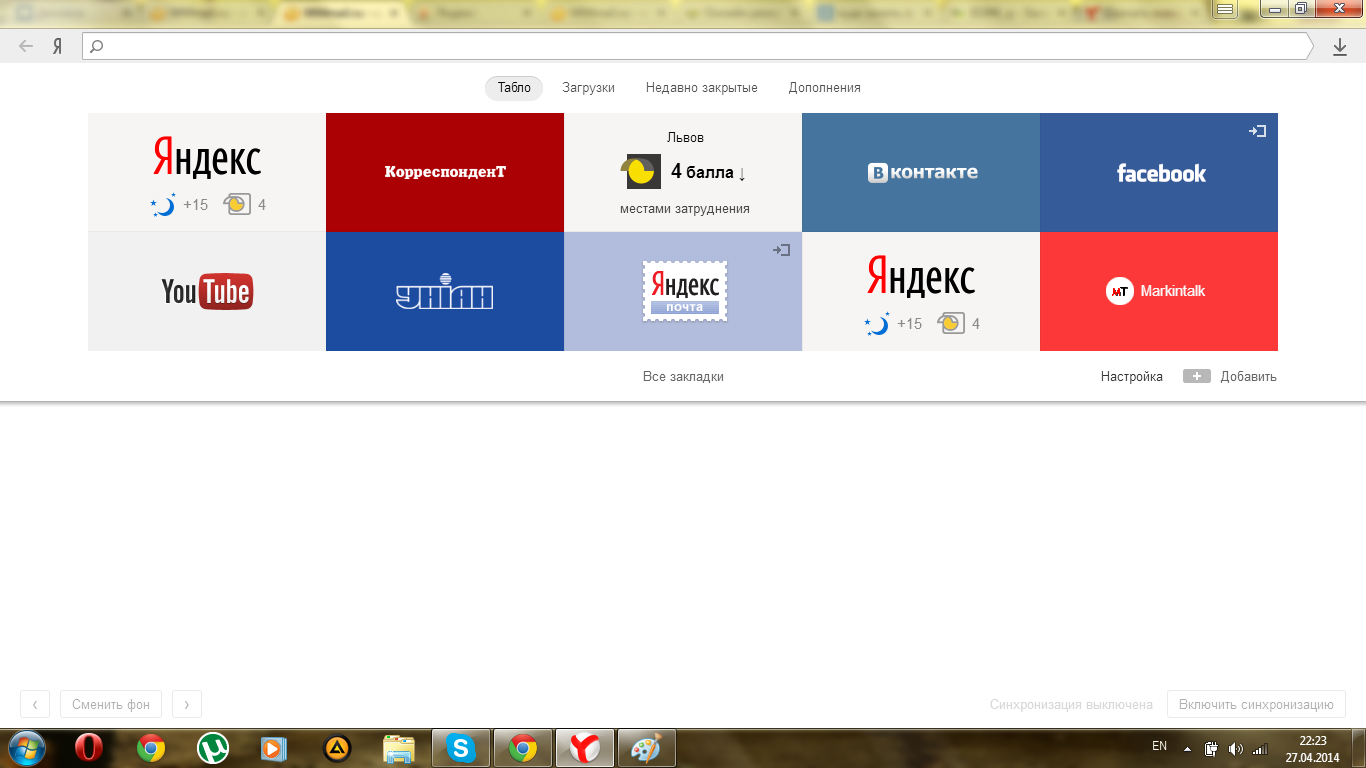This screenshot has width=1366, height=768.
Task: Click the Yandex "Я" home button
Action: (58, 46)
